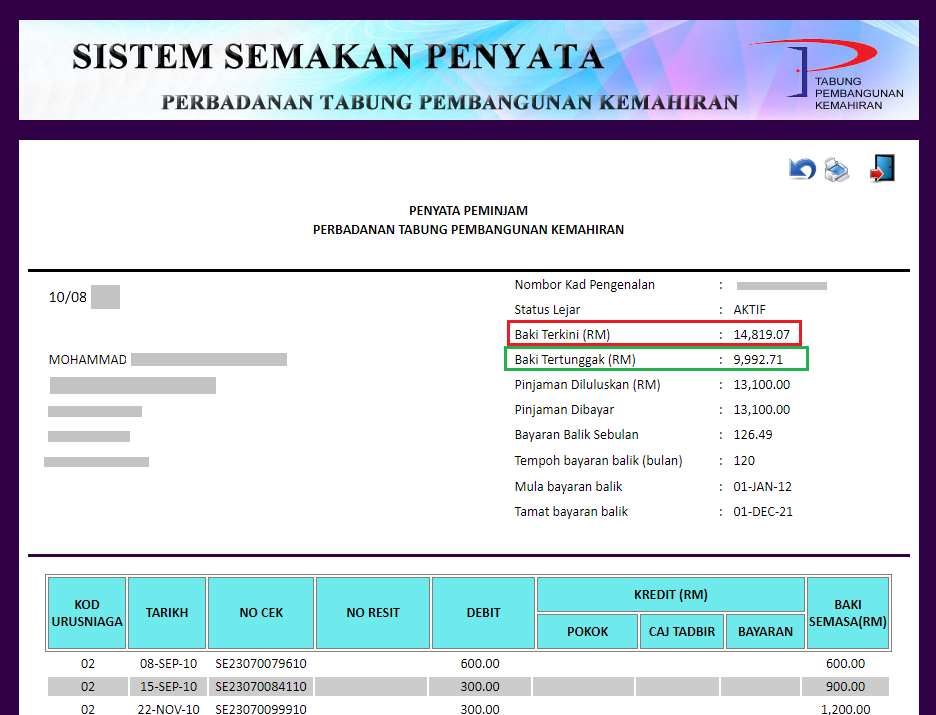Click the NO RESIT column header

tap(373, 613)
